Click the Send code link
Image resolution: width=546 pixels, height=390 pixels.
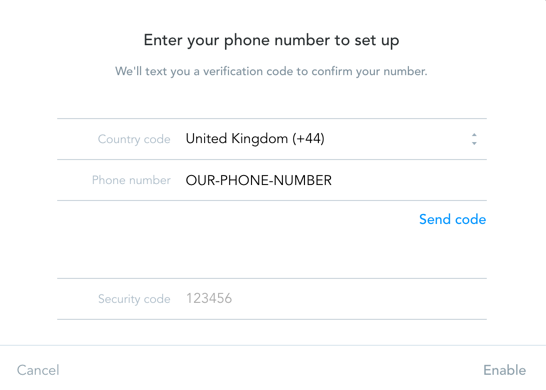452,219
